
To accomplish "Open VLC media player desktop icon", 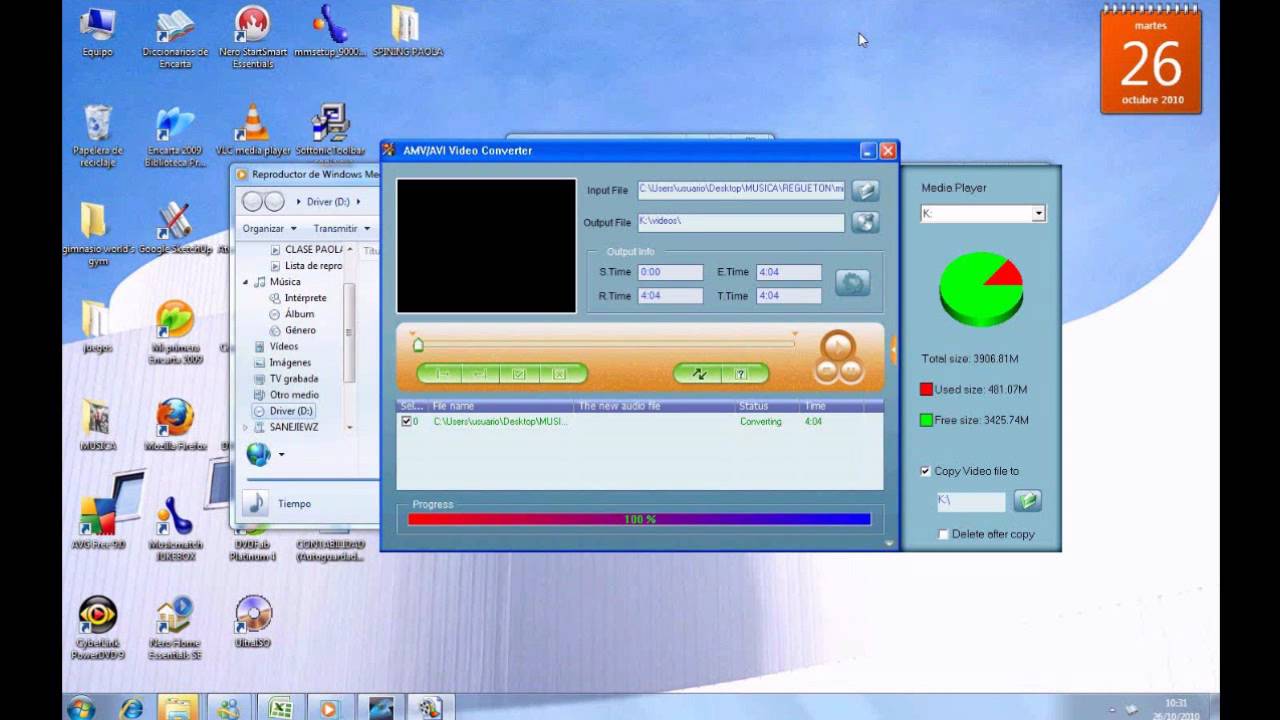I will pyautogui.click(x=252, y=130).
